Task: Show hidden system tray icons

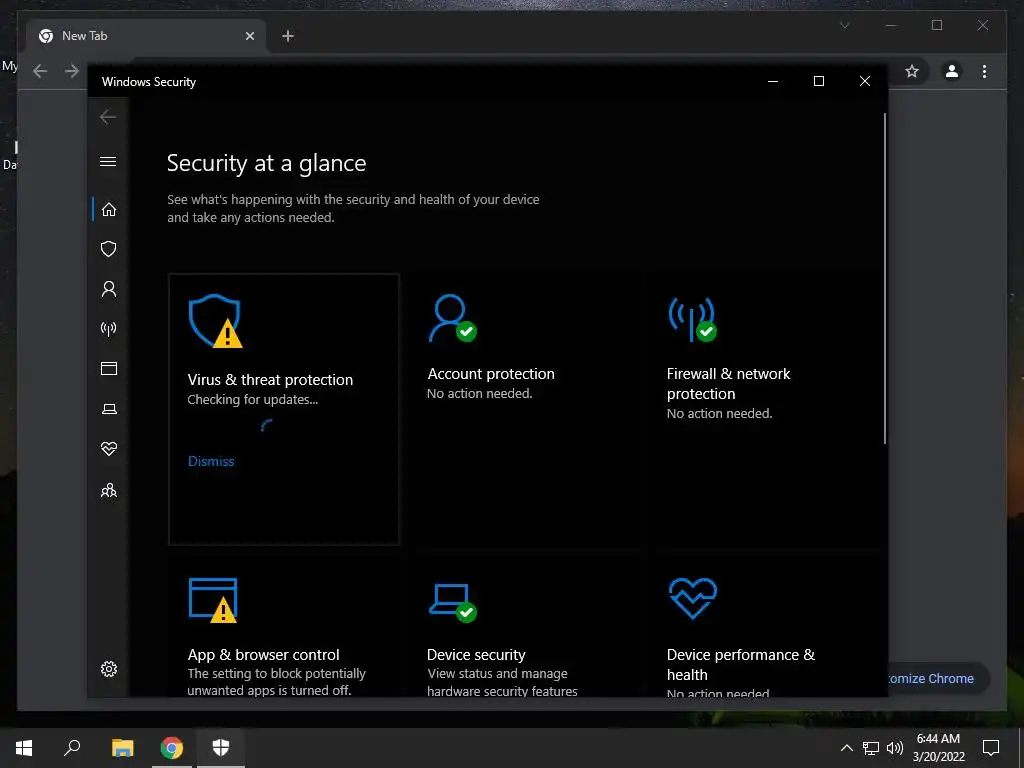Action: click(846, 748)
